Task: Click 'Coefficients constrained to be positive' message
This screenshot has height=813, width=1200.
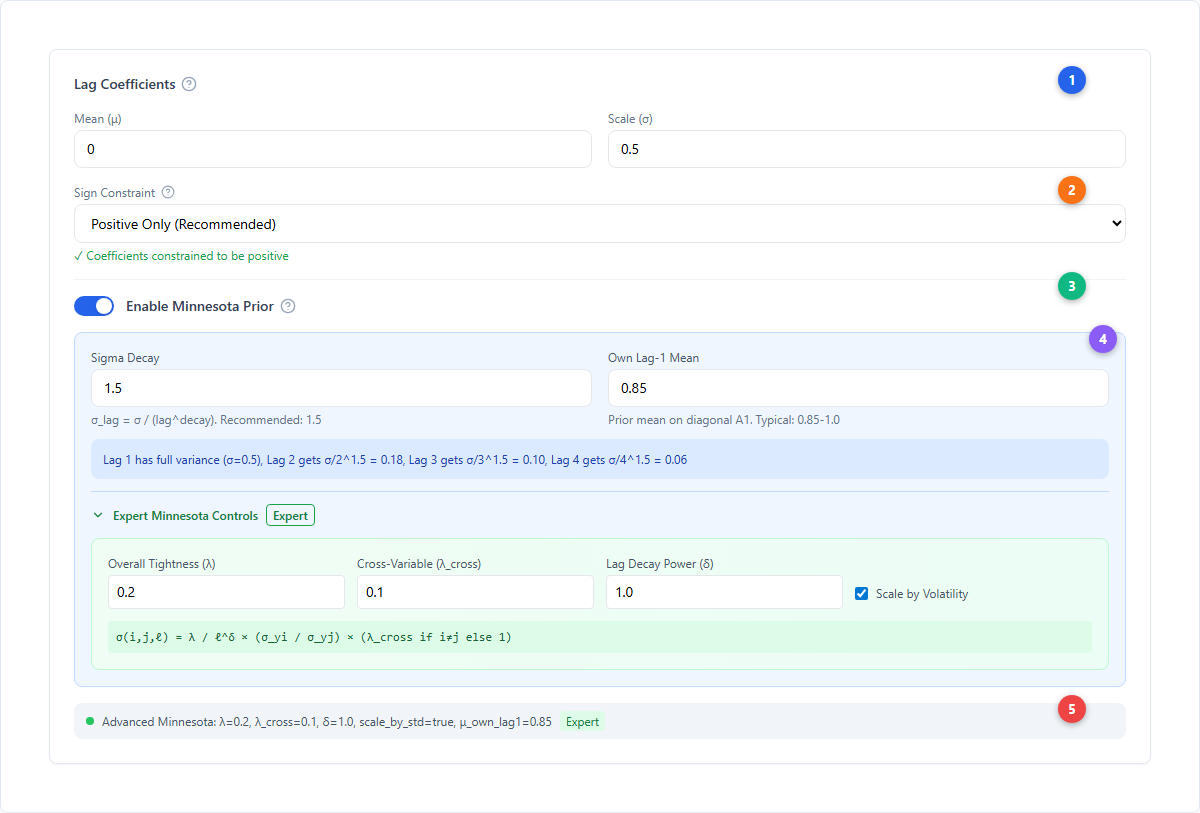Action: coord(181,256)
